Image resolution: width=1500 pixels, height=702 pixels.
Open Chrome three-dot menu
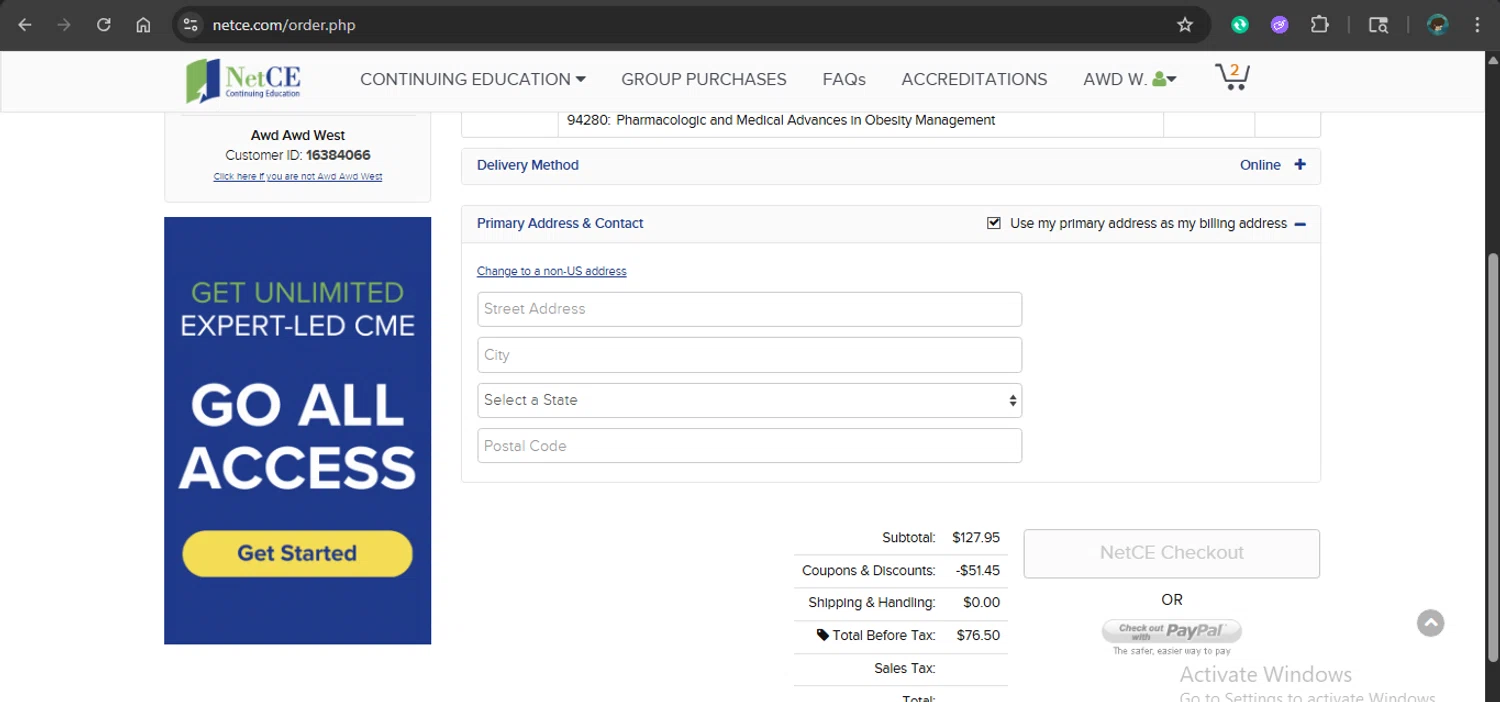[1477, 25]
